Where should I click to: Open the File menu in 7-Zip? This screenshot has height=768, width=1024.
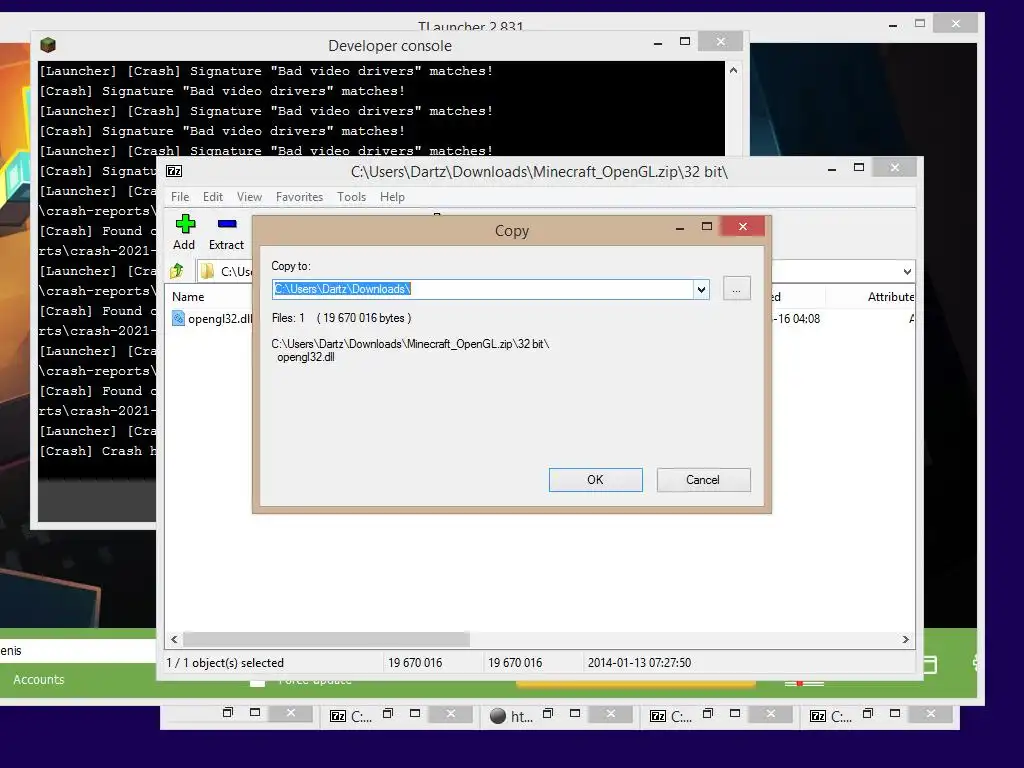(x=180, y=197)
